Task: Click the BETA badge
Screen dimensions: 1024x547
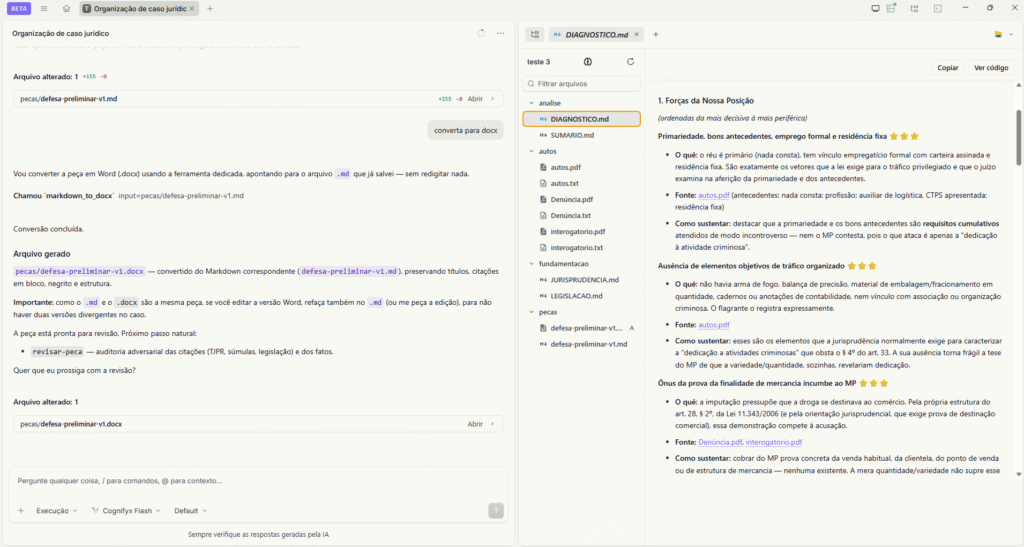Action: coord(19,8)
